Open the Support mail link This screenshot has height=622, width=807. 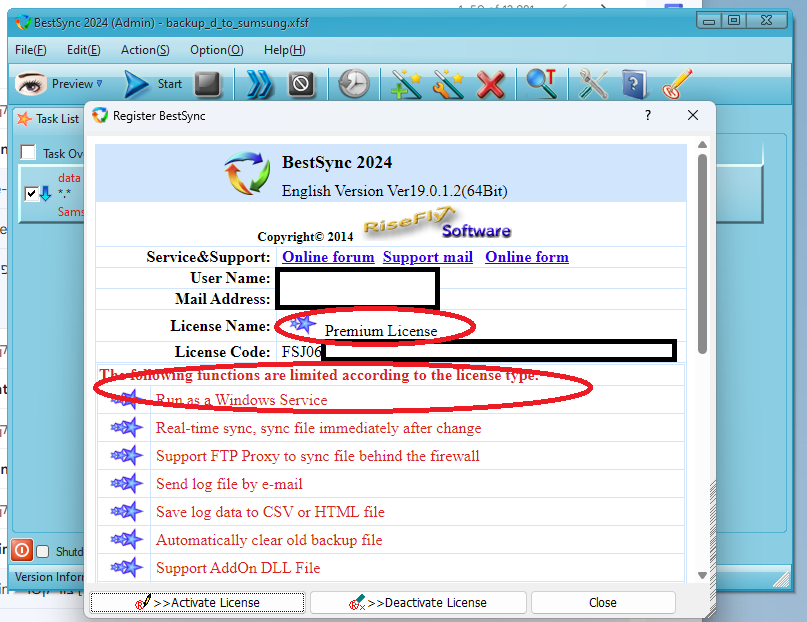point(428,257)
